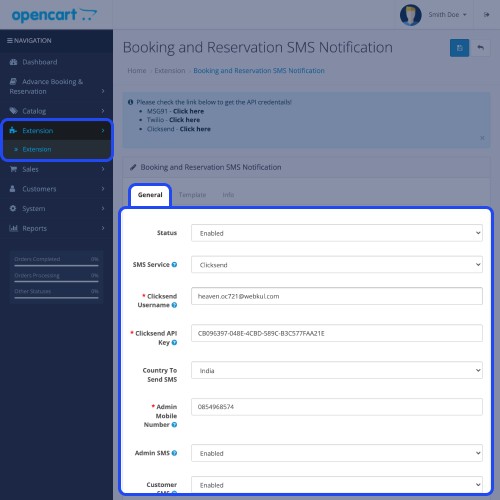500x500 pixels.
Task: Expand the Smith Doe account dropdown
Action: click(x=447, y=15)
